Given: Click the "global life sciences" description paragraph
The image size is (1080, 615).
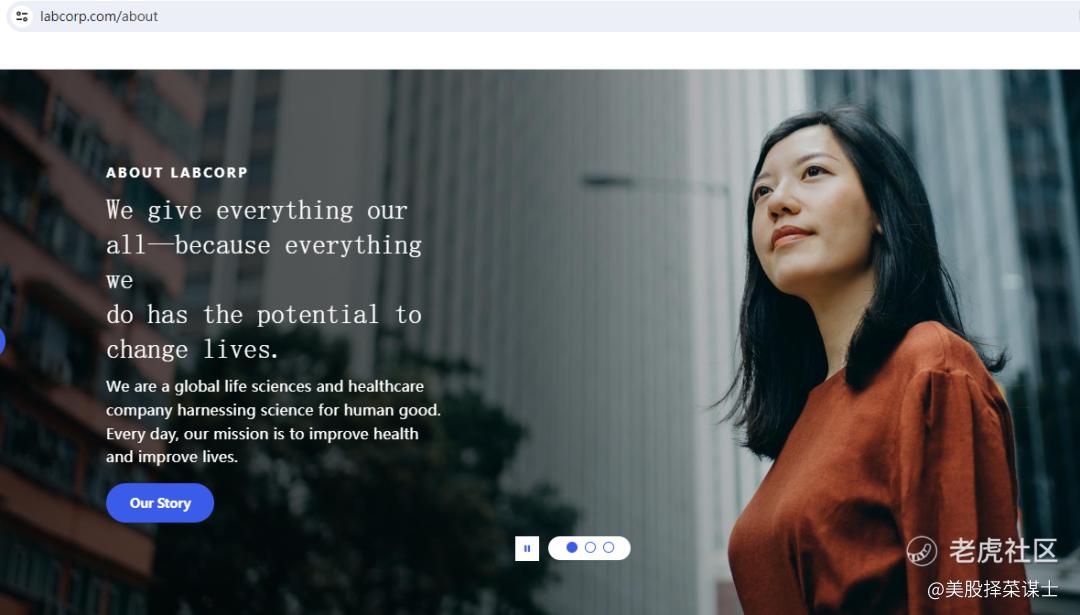Looking at the screenshot, I should click(273, 421).
